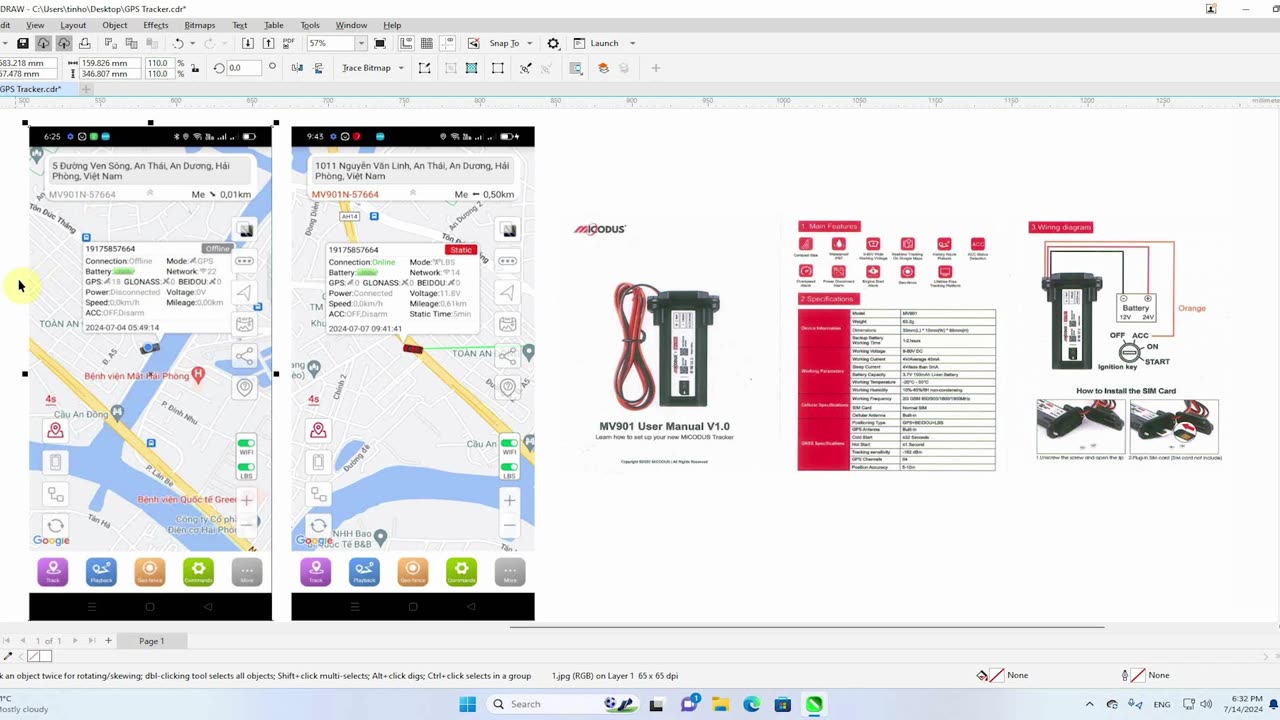The height and width of the screenshot is (720, 1280).
Task: Select the second phone screenshot with Static tag
Action: click(x=413, y=373)
